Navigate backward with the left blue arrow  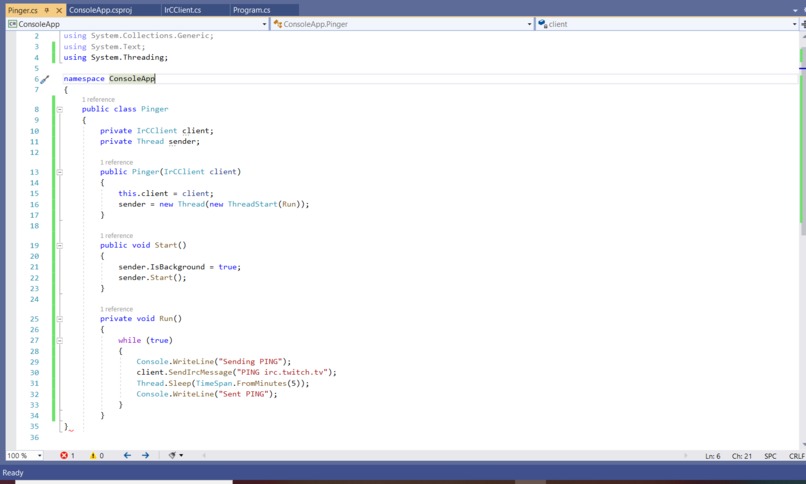pos(127,456)
